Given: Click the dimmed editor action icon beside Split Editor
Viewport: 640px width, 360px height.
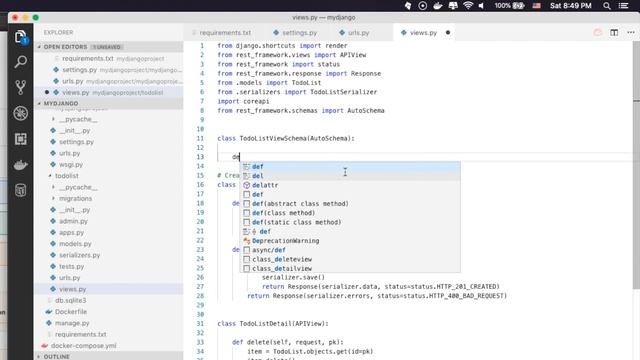Looking at the screenshot, I should (598, 33).
